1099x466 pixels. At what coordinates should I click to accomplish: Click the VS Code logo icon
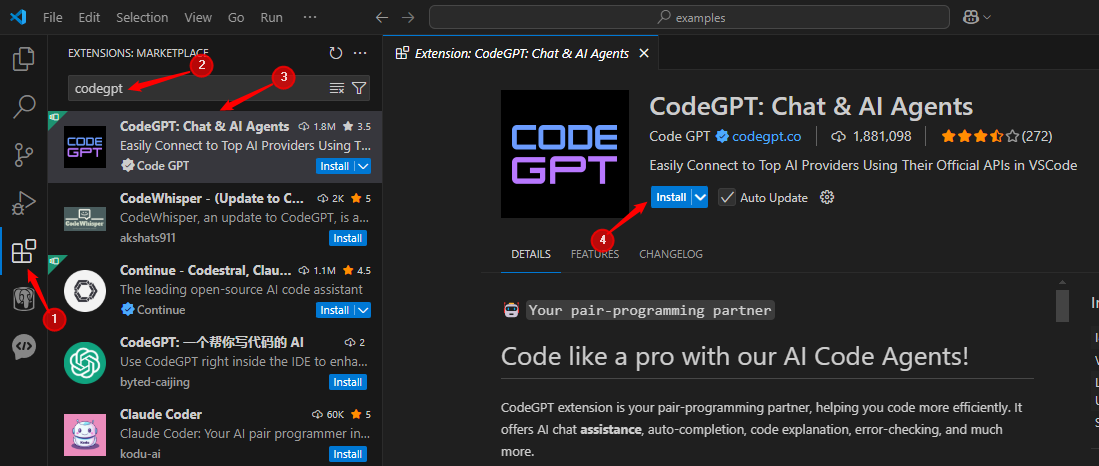(x=18, y=17)
